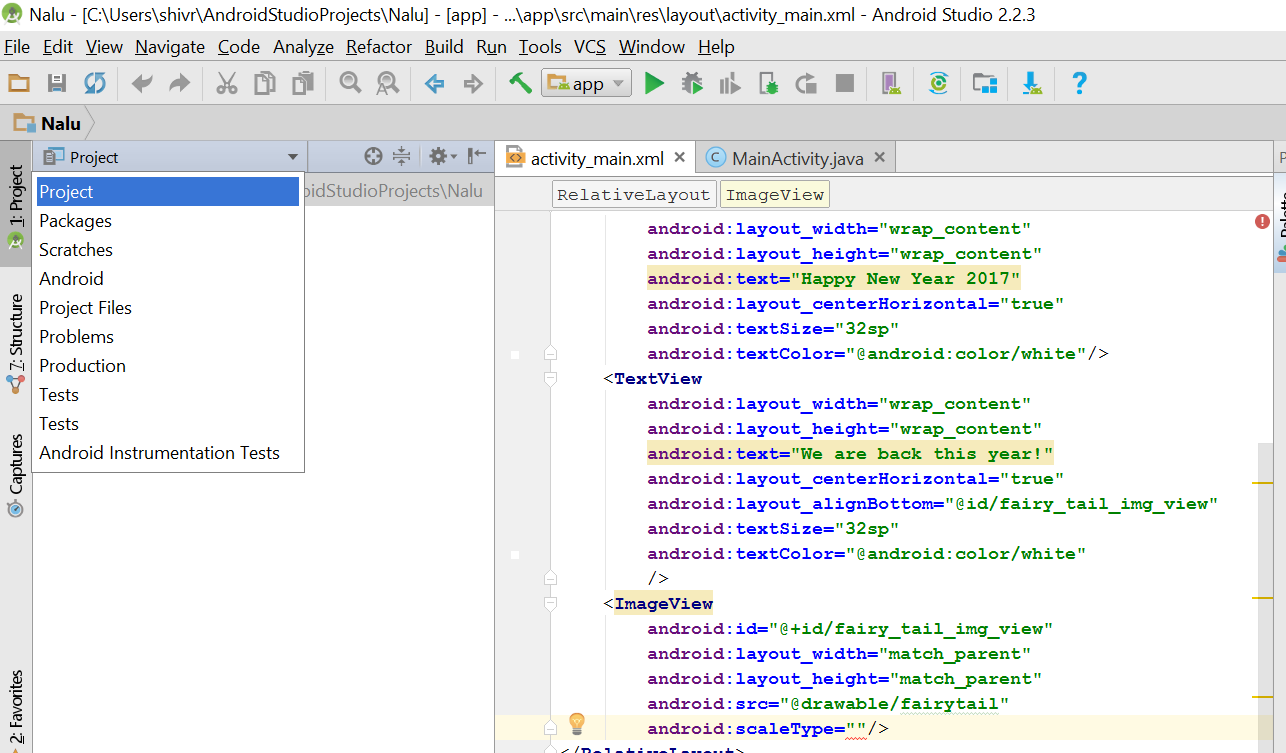
Task: Undo the last action
Action: point(142,84)
